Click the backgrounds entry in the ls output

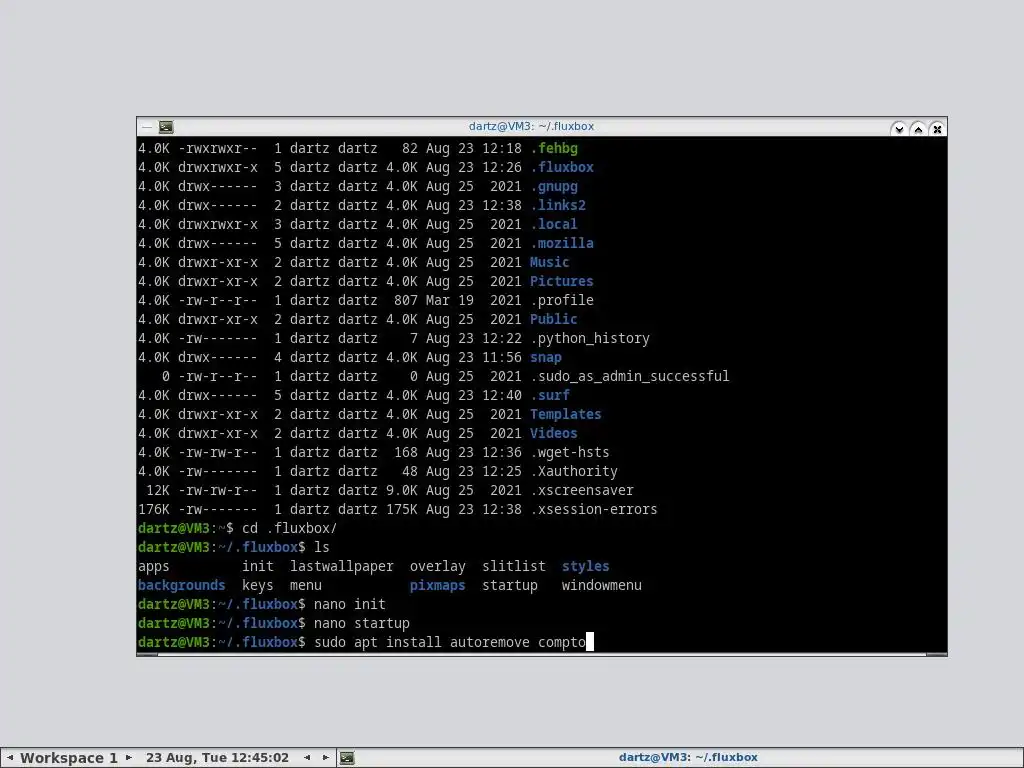(182, 585)
